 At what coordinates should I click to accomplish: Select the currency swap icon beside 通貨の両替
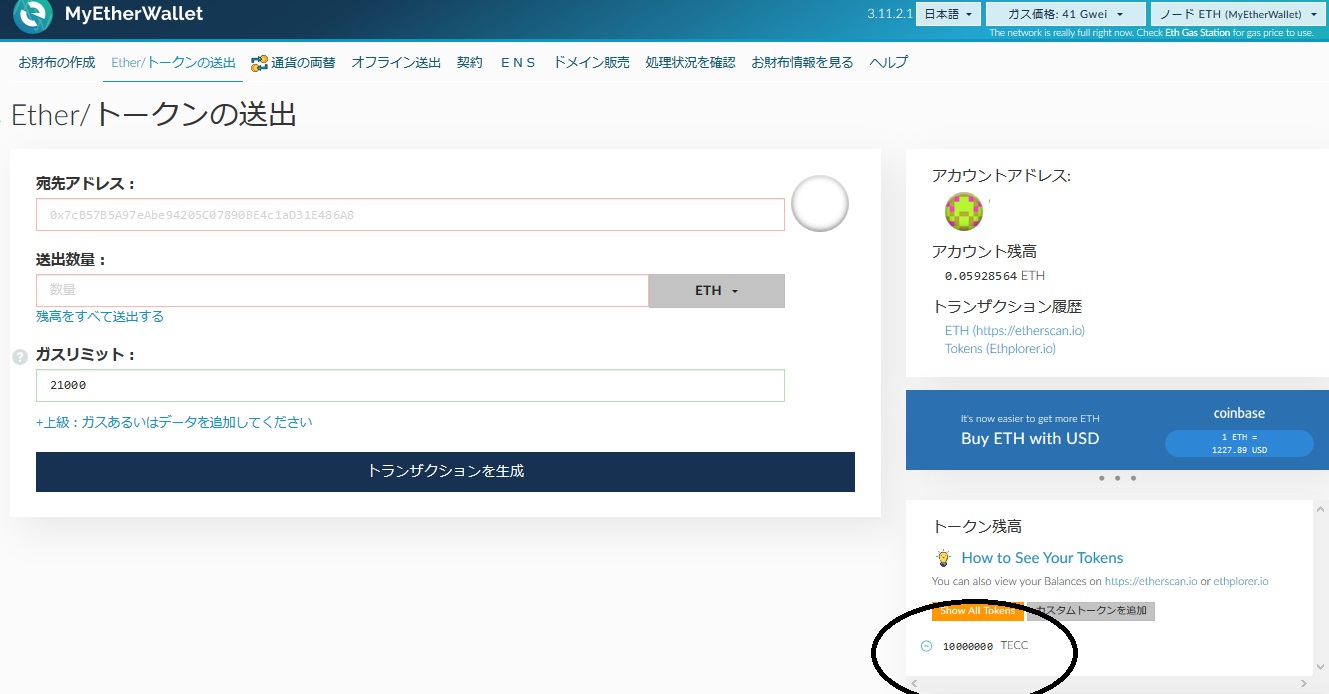click(x=259, y=61)
